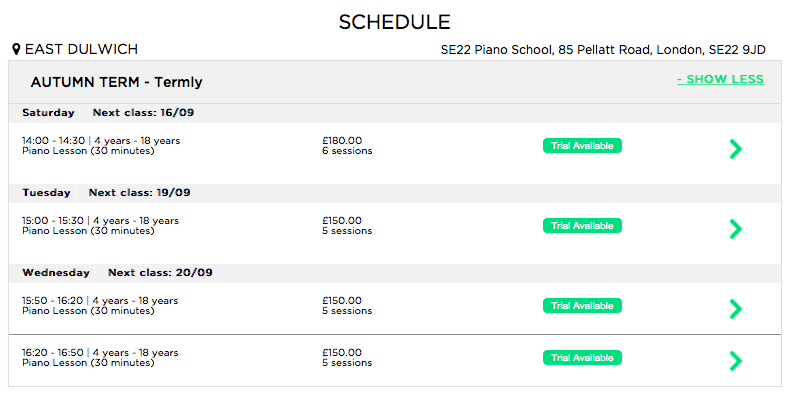
Task: Open Wednesday 15:50 class via green arrow
Action: [736, 309]
